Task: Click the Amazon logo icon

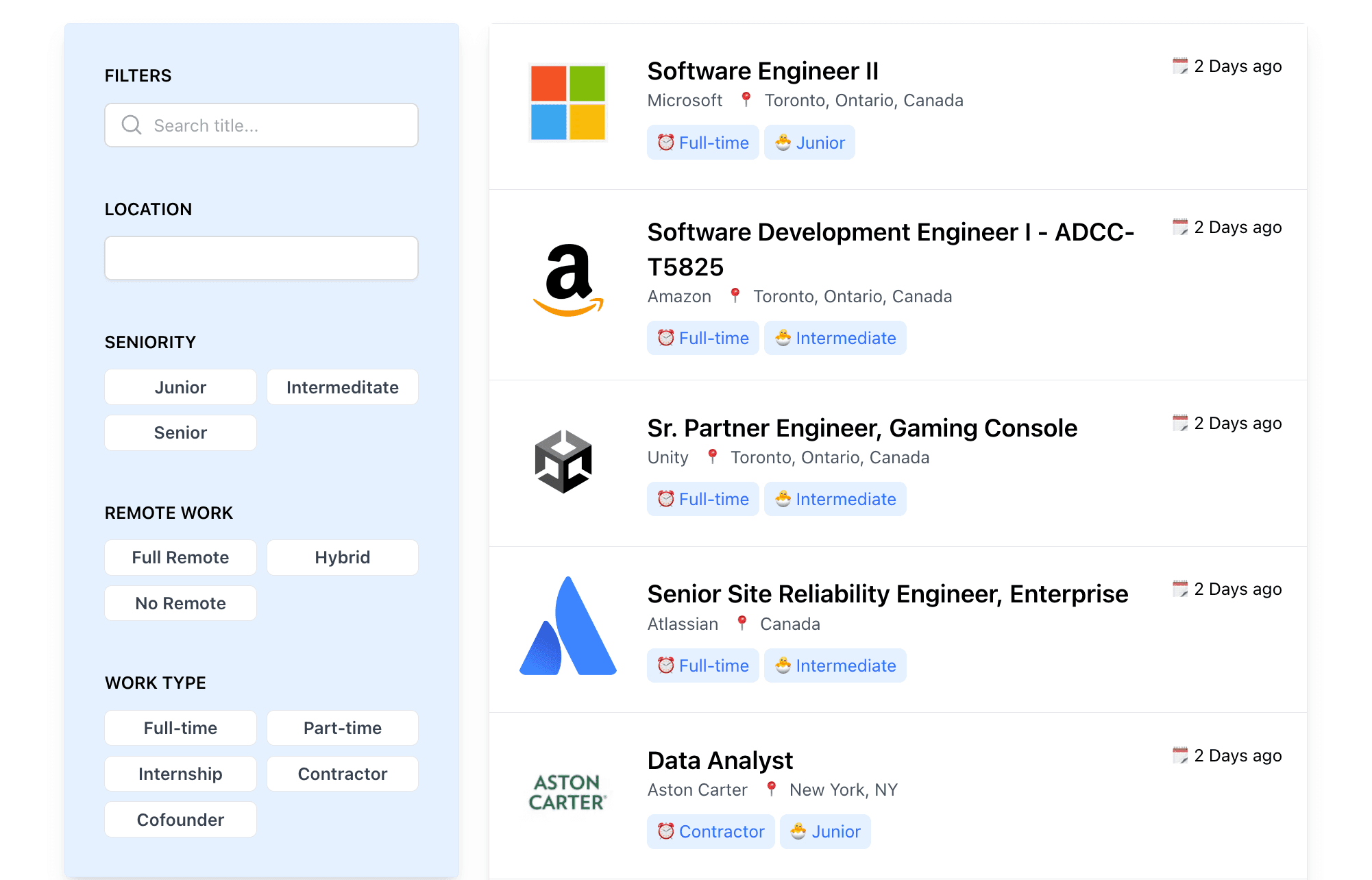Action: click(x=568, y=280)
